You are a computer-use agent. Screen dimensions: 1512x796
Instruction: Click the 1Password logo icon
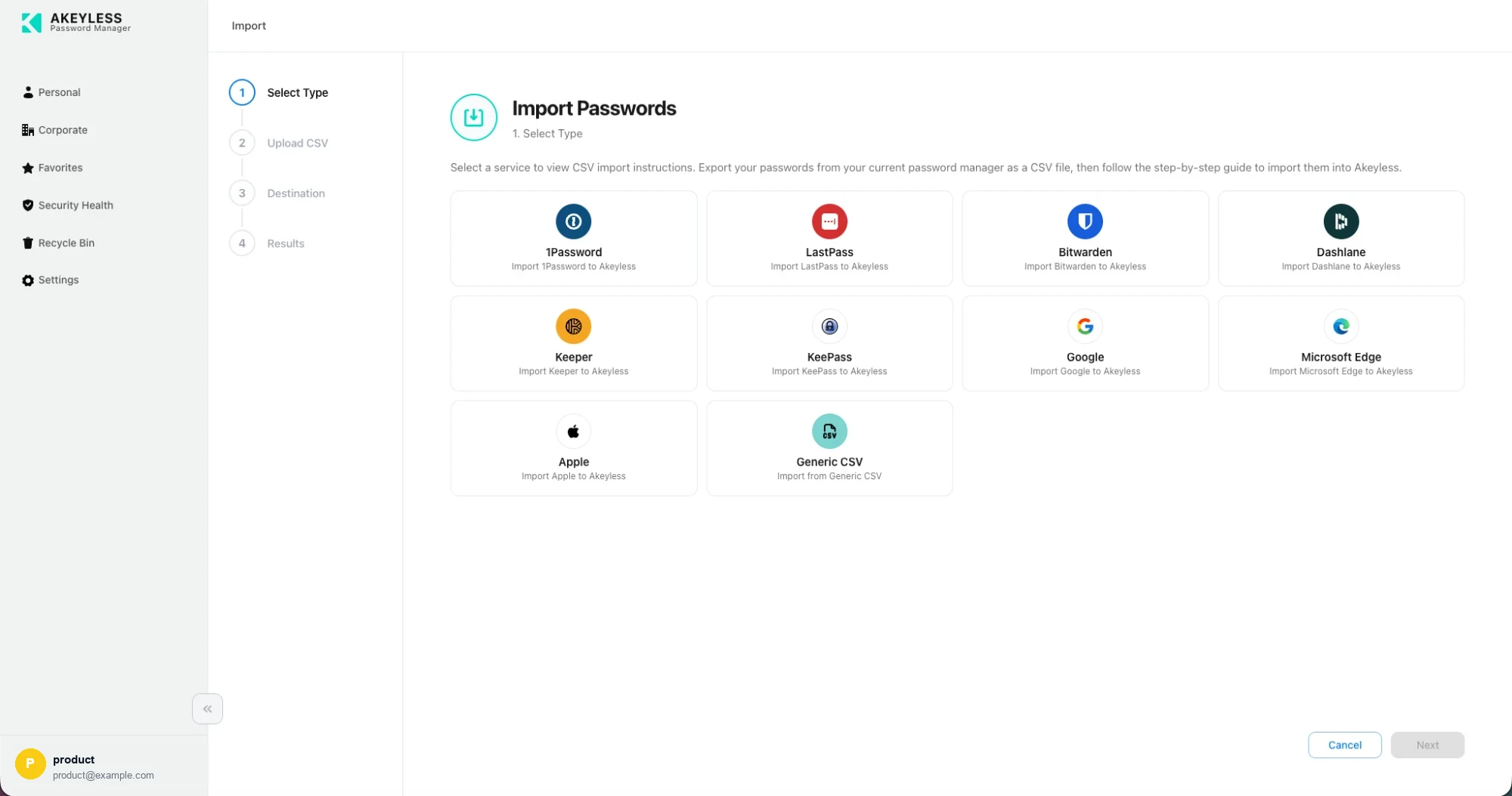click(x=573, y=221)
